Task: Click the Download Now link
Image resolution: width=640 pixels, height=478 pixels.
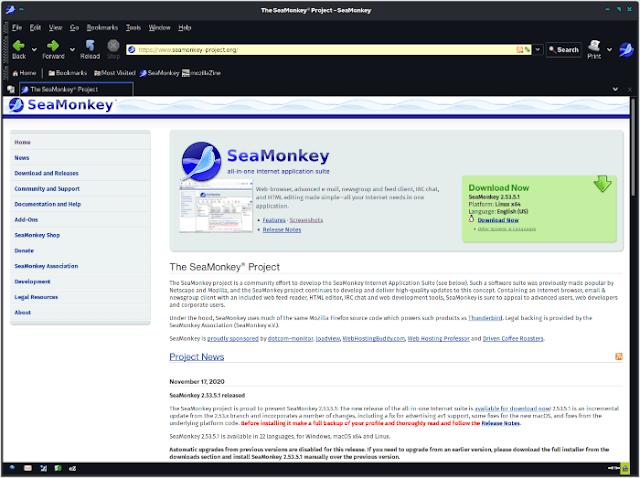Action: tap(498, 220)
